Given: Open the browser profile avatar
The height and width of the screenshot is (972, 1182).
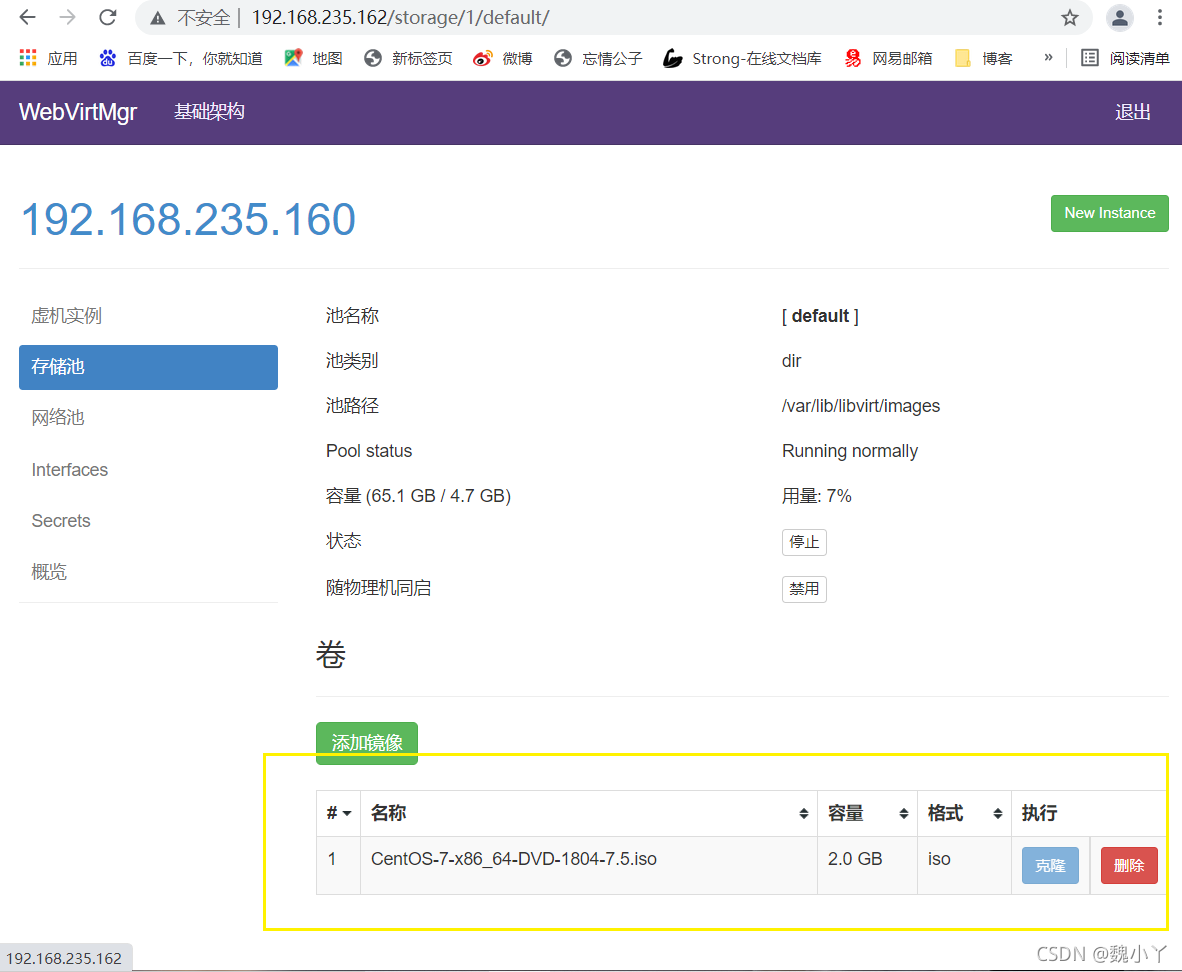Looking at the screenshot, I should pyautogui.click(x=1120, y=18).
